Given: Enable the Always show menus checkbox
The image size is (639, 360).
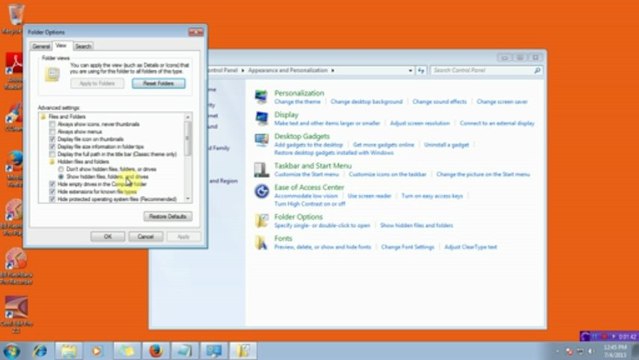Looking at the screenshot, I should point(52,132).
